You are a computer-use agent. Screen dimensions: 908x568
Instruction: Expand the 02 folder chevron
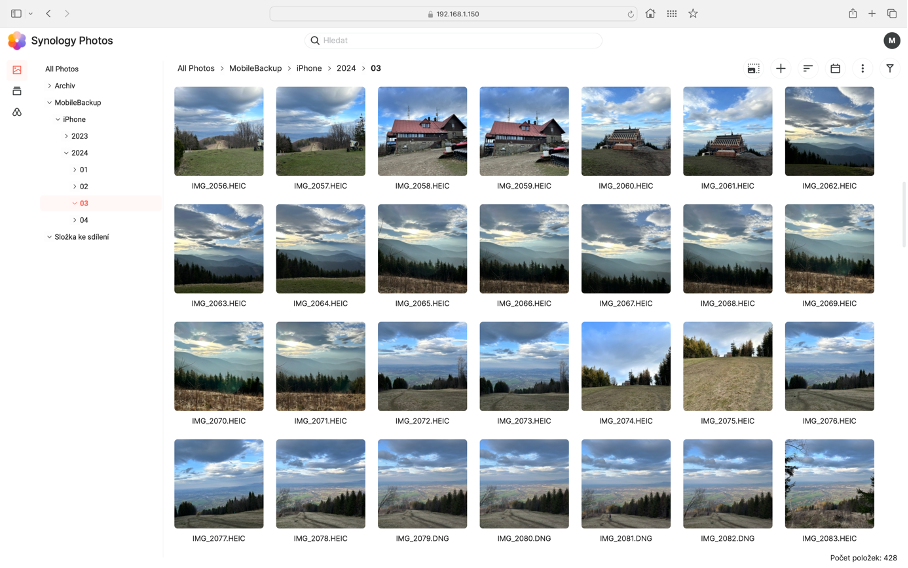(x=75, y=186)
